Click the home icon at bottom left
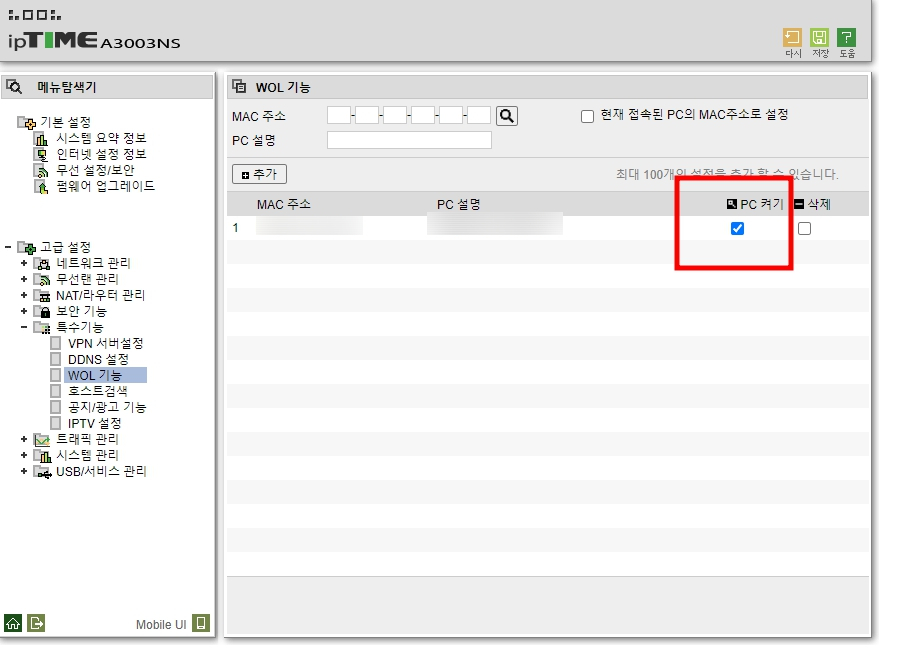The image size is (899, 672). pyautogui.click(x=13, y=623)
